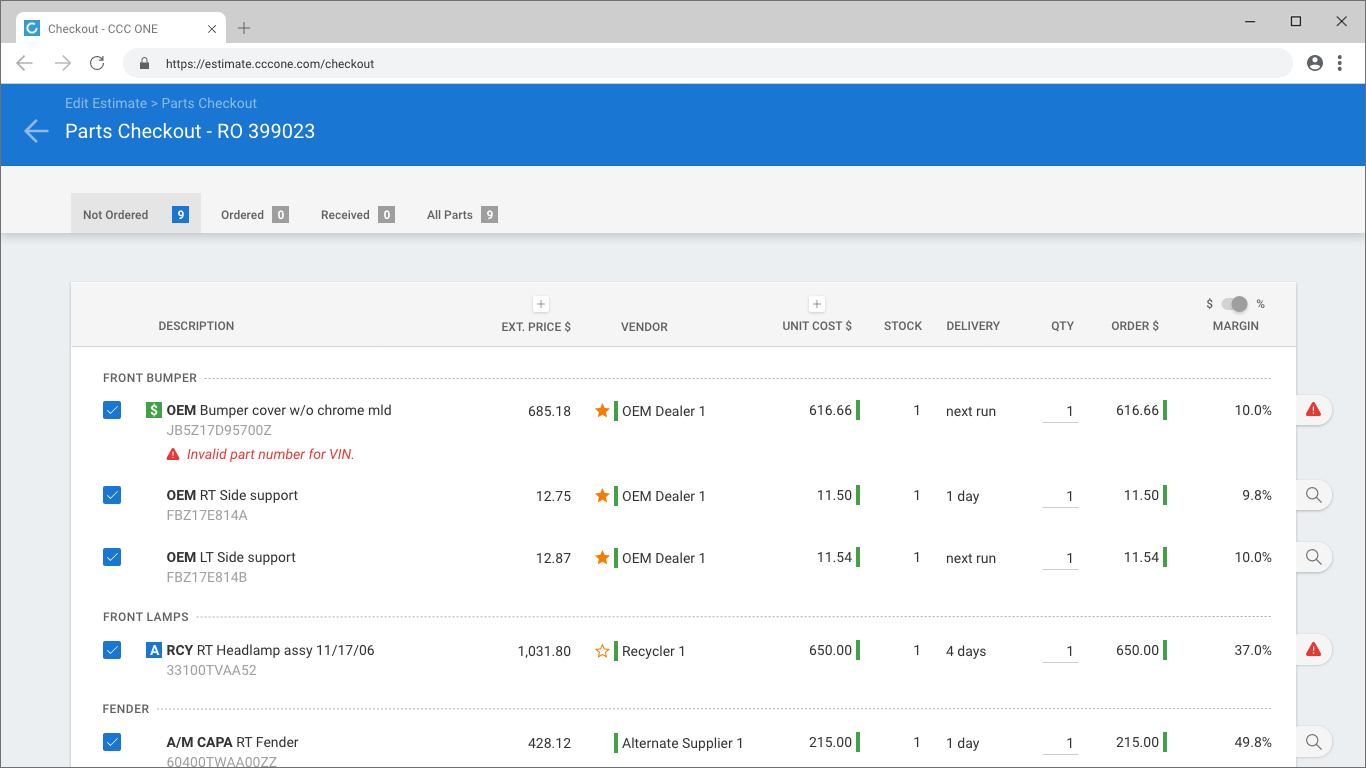Click search icon for RT Fender row

tap(1314, 742)
